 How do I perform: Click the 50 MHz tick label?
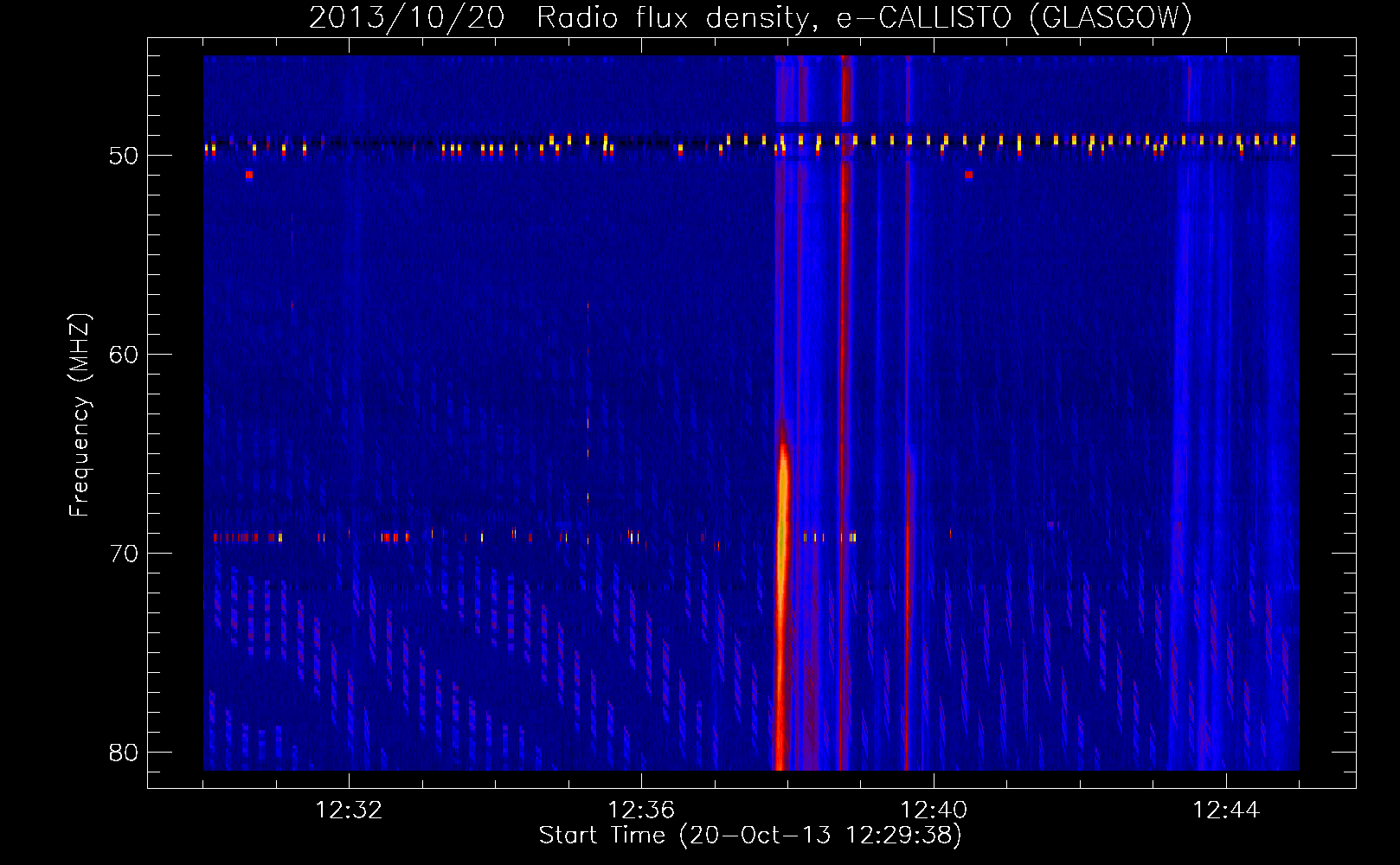tap(124, 156)
